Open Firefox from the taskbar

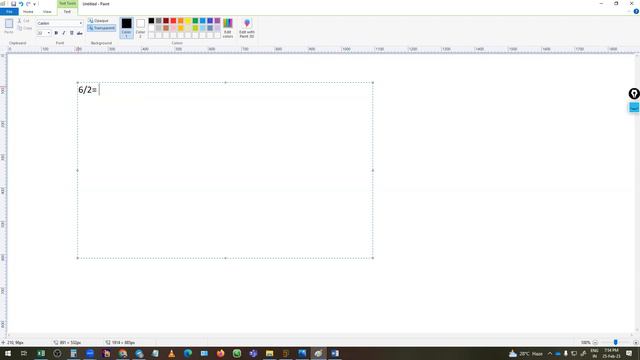(220, 353)
